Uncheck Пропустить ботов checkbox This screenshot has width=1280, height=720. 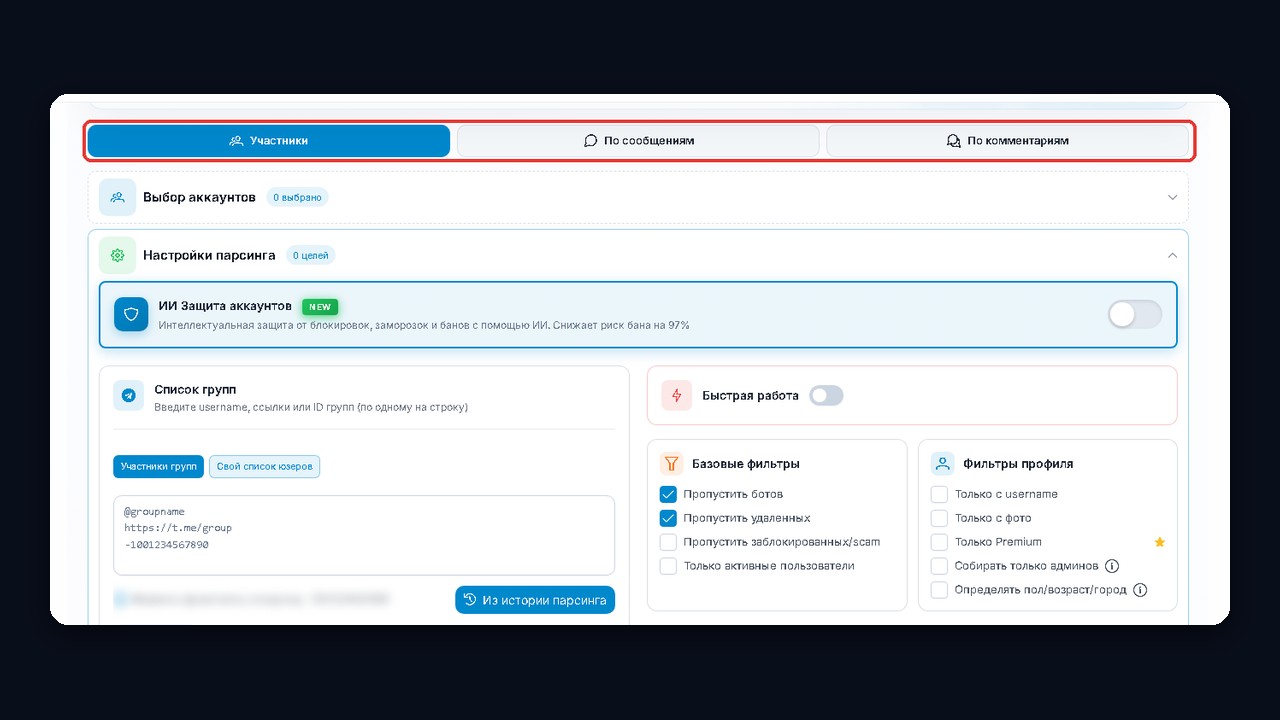tap(668, 494)
